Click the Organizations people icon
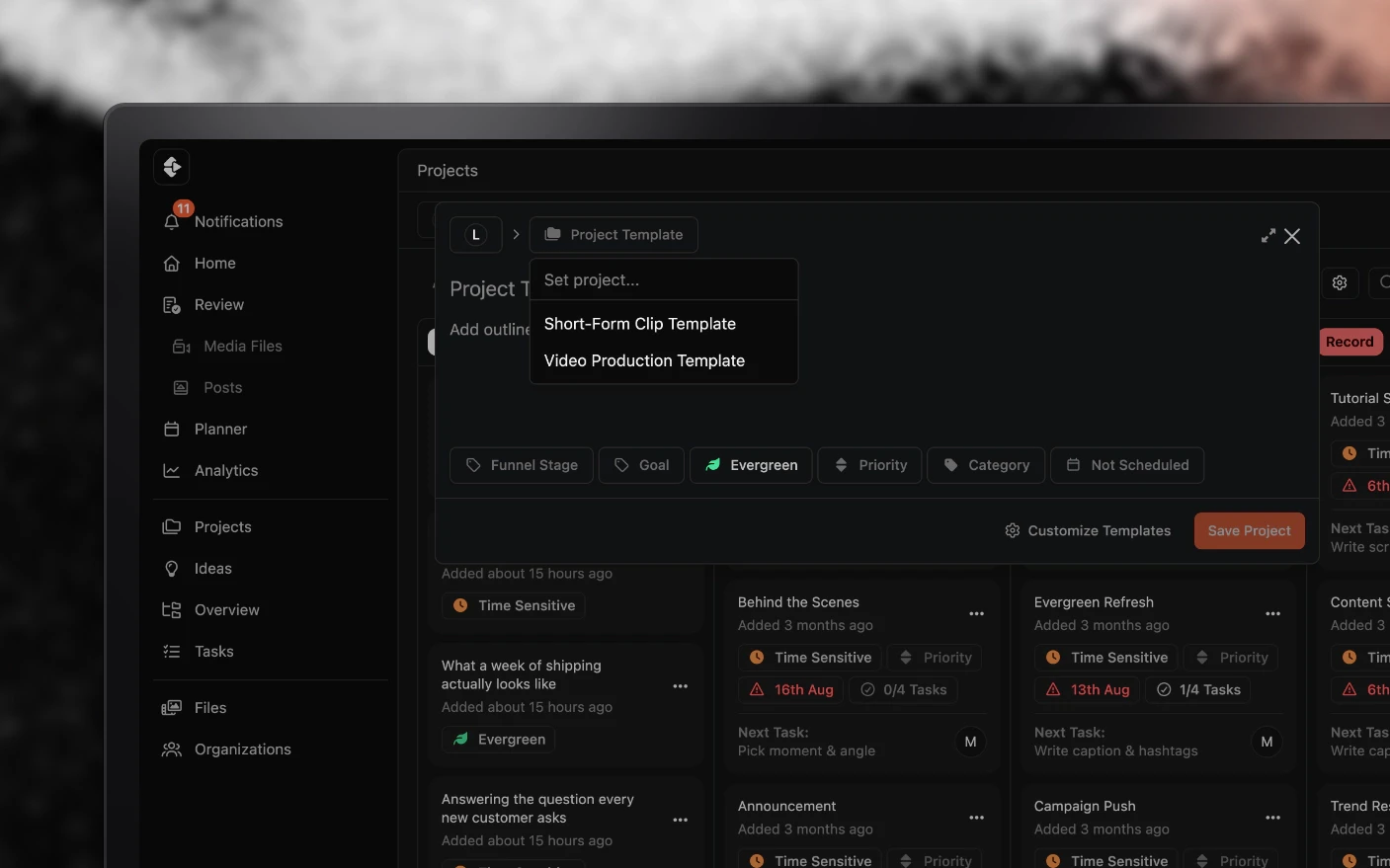 pyautogui.click(x=172, y=750)
